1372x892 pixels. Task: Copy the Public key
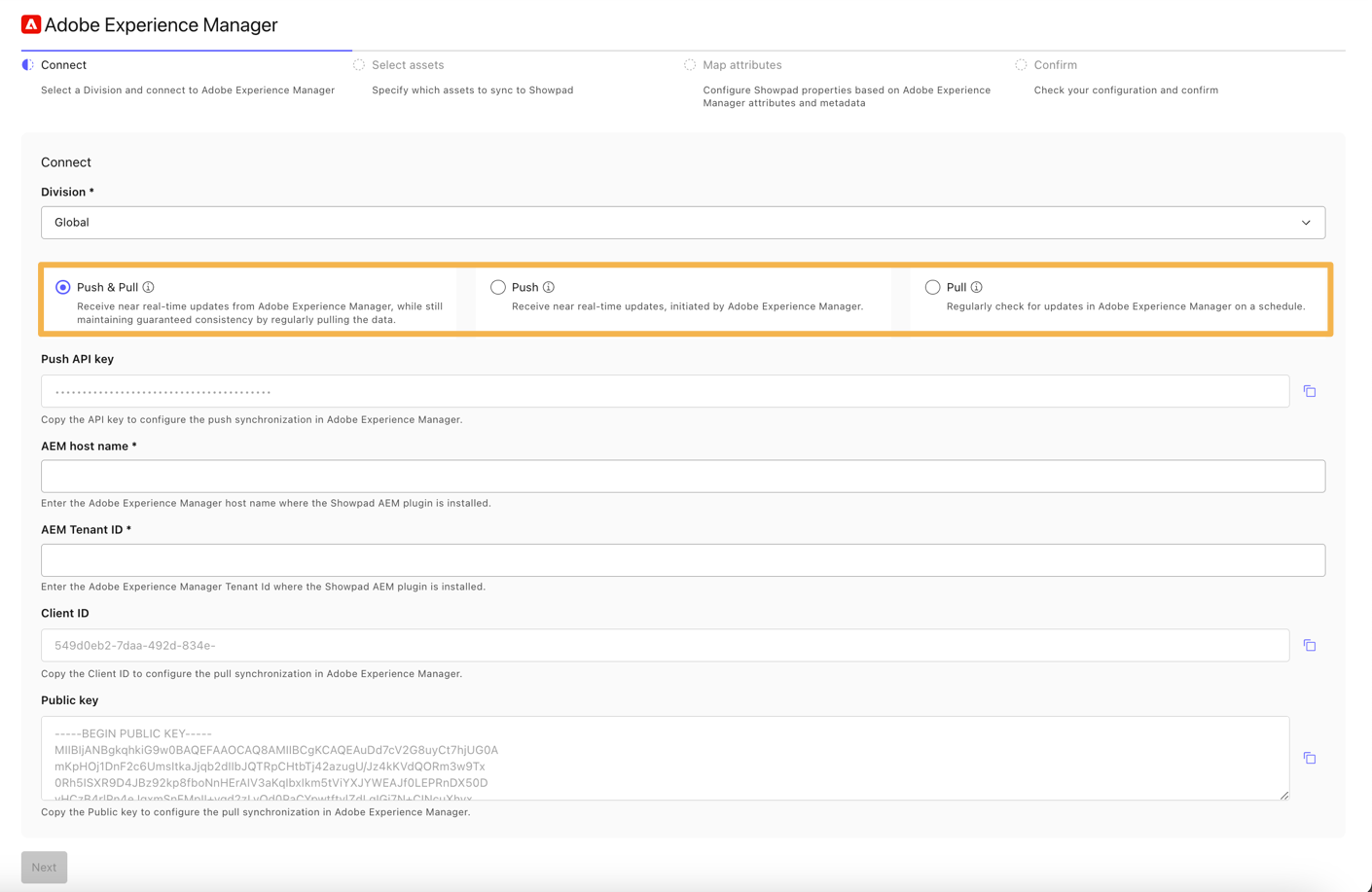pyautogui.click(x=1310, y=758)
